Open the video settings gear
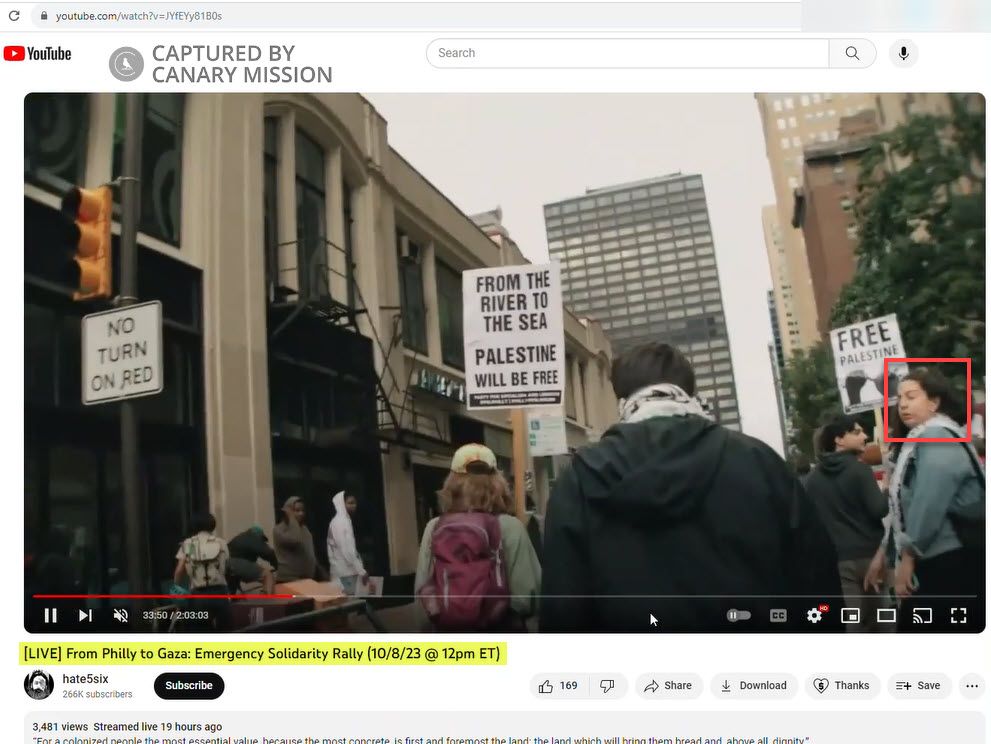Viewport: 991px width, 744px height. tap(814, 615)
